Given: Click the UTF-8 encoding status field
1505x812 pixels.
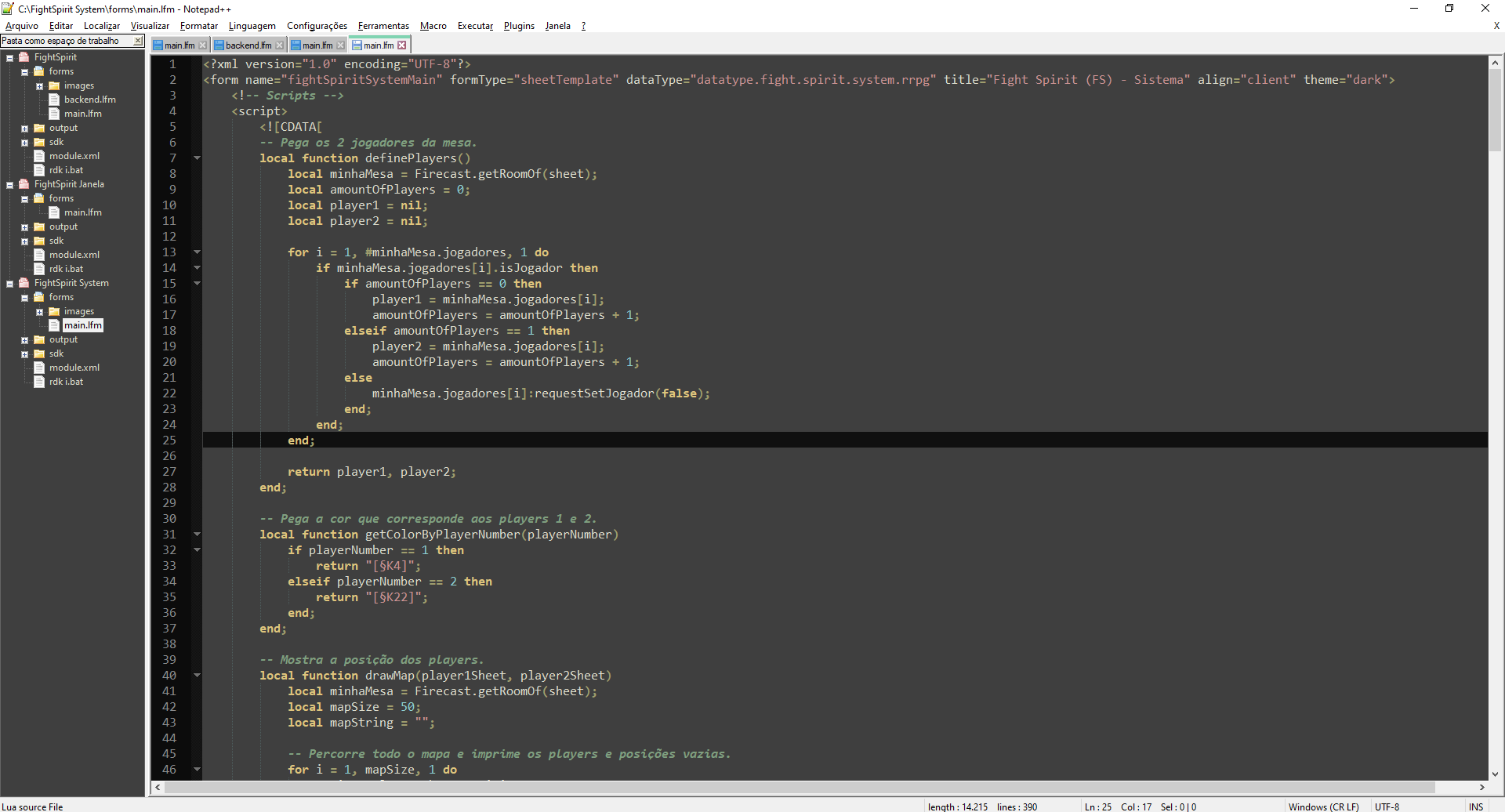Looking at the screenshot, I should [x=1387, y=807].
